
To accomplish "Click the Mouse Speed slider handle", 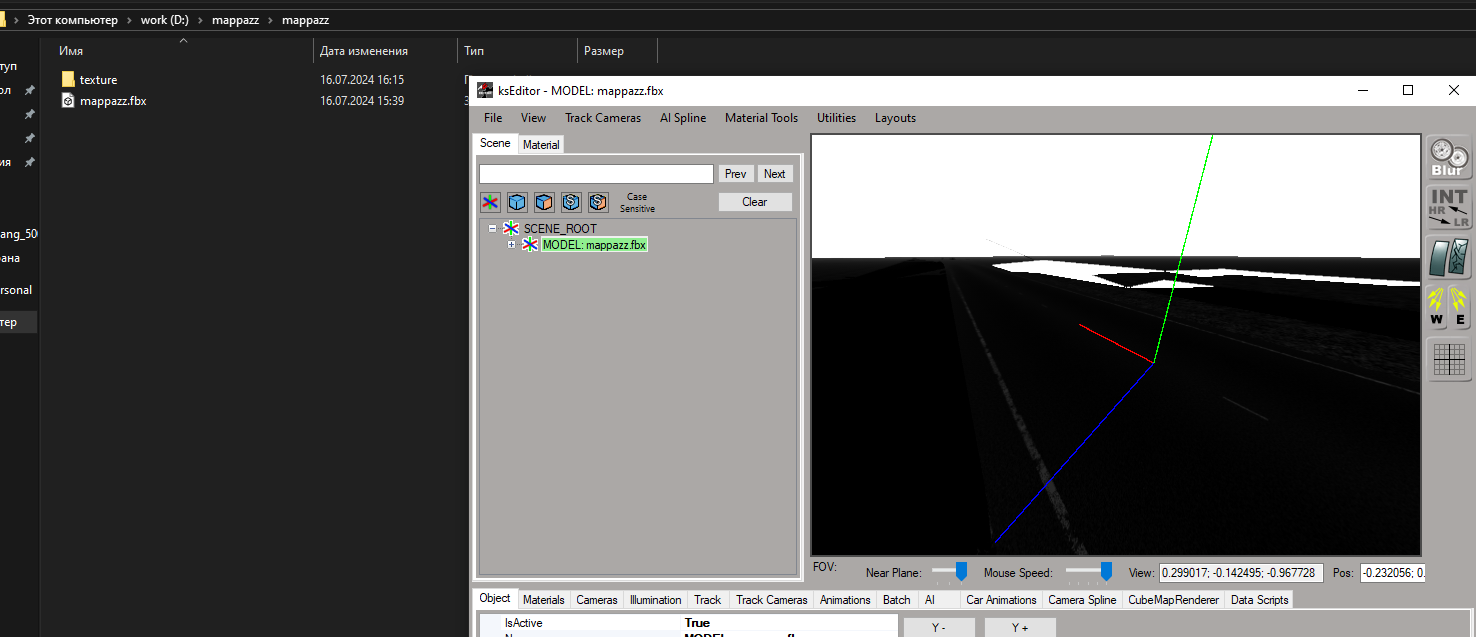I will click(x=1106, y=571).
